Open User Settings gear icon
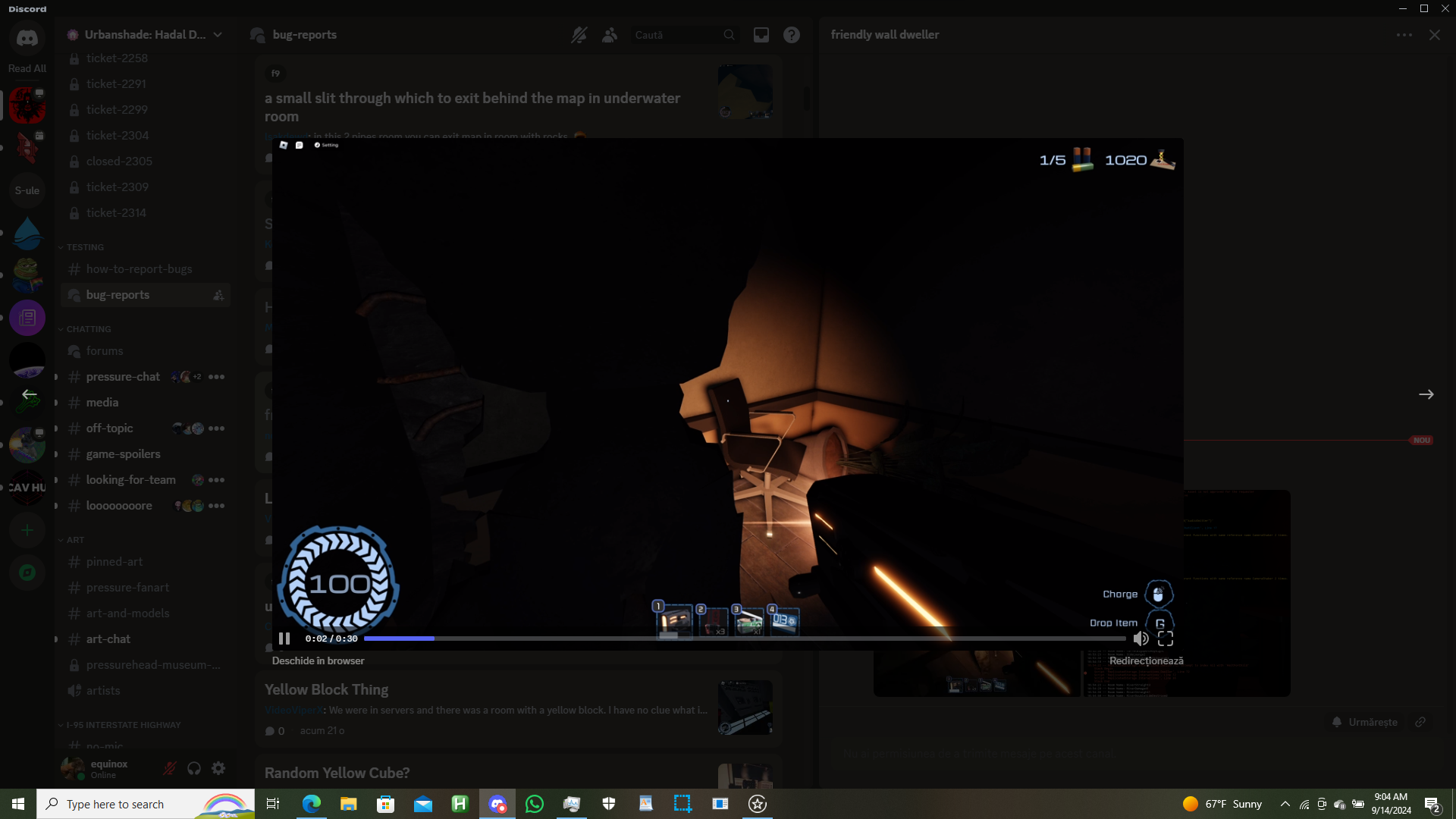The image size is (1456, 819). [218, 768]
